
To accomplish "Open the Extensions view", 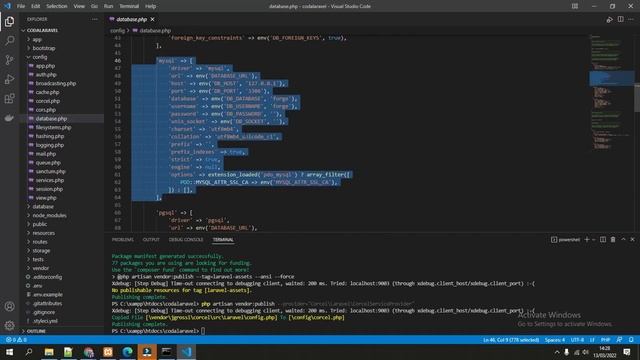I will (9, 98).
